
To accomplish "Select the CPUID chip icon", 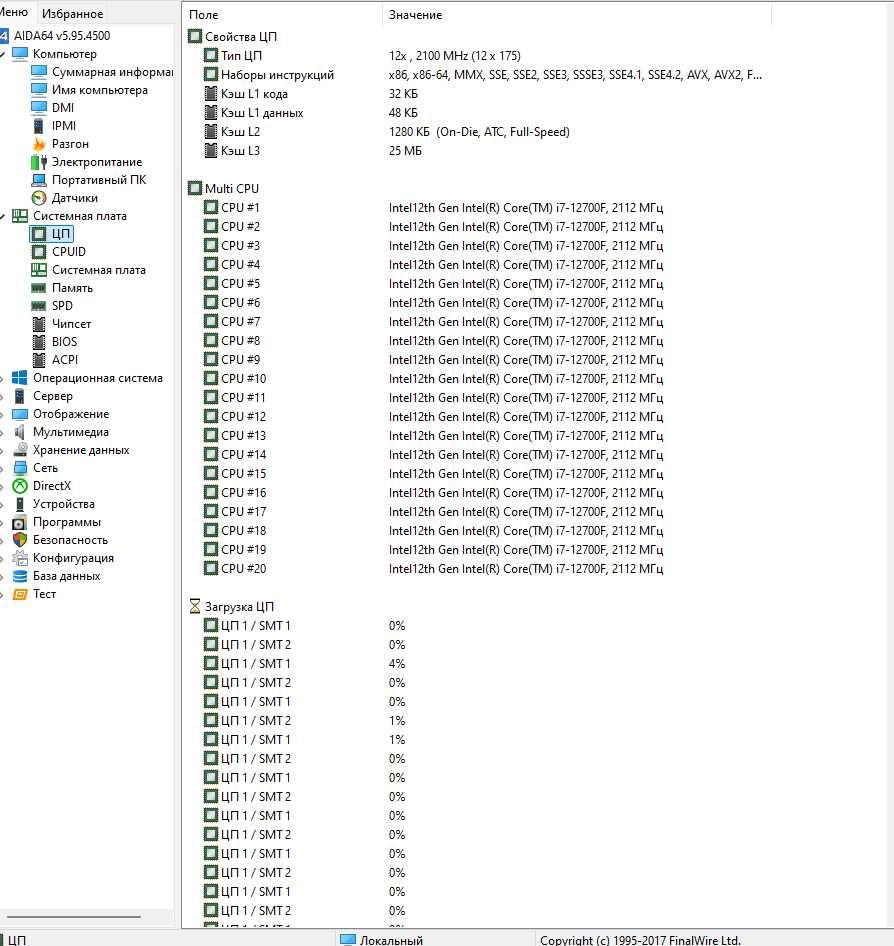I will 39,252.
